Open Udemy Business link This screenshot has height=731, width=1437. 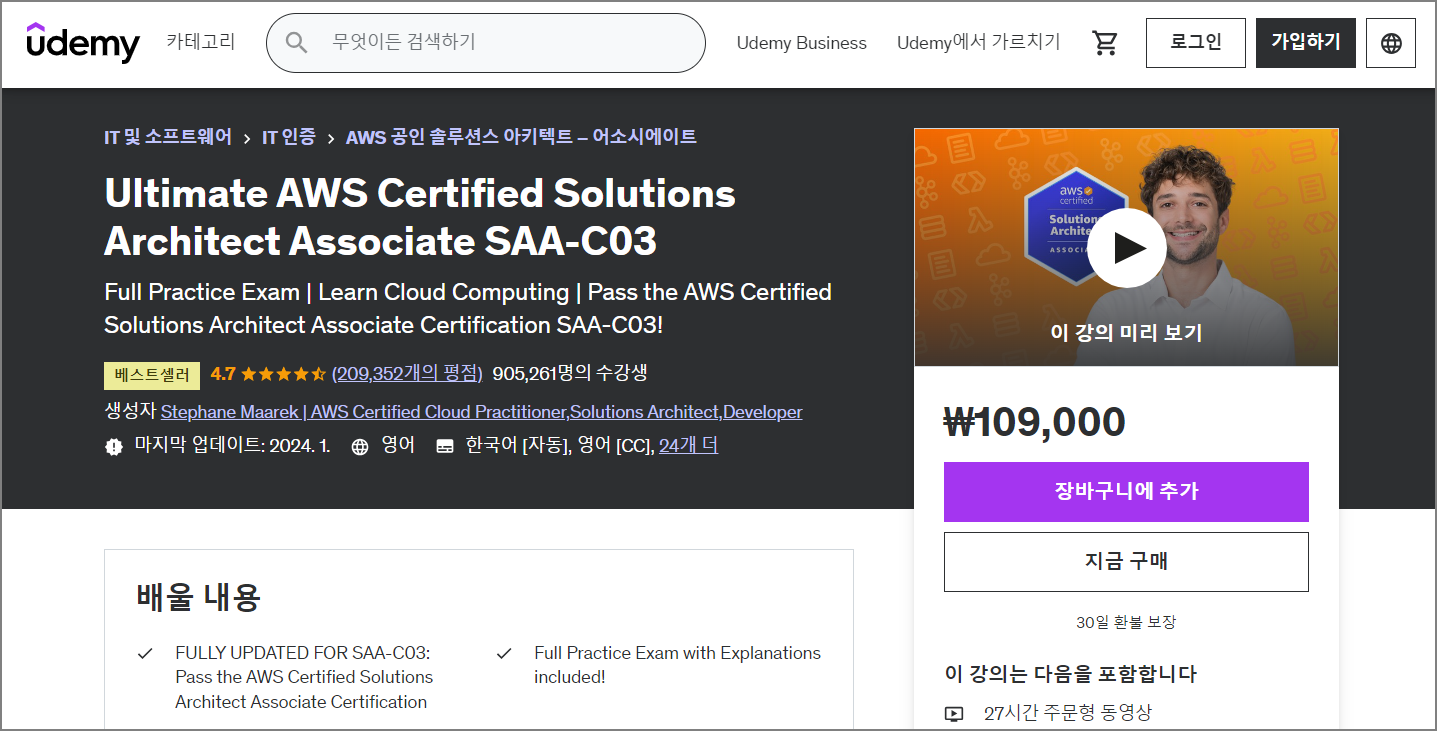tap(802, 43)
